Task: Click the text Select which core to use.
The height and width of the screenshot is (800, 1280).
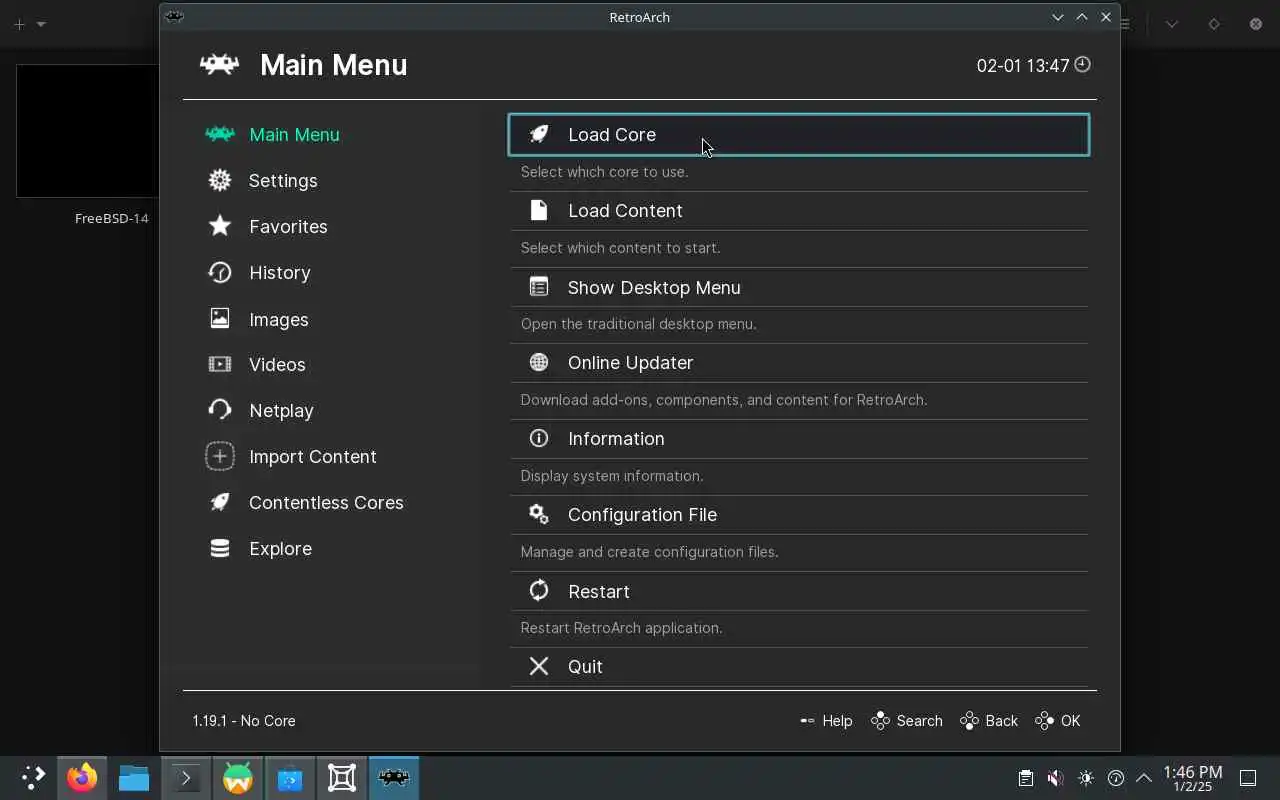Action: click(604, 172)
